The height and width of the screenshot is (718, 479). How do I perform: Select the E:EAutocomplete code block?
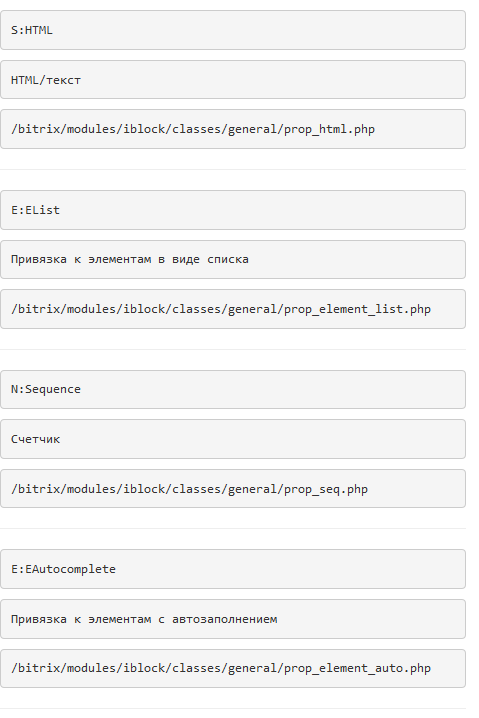[233, 569]
